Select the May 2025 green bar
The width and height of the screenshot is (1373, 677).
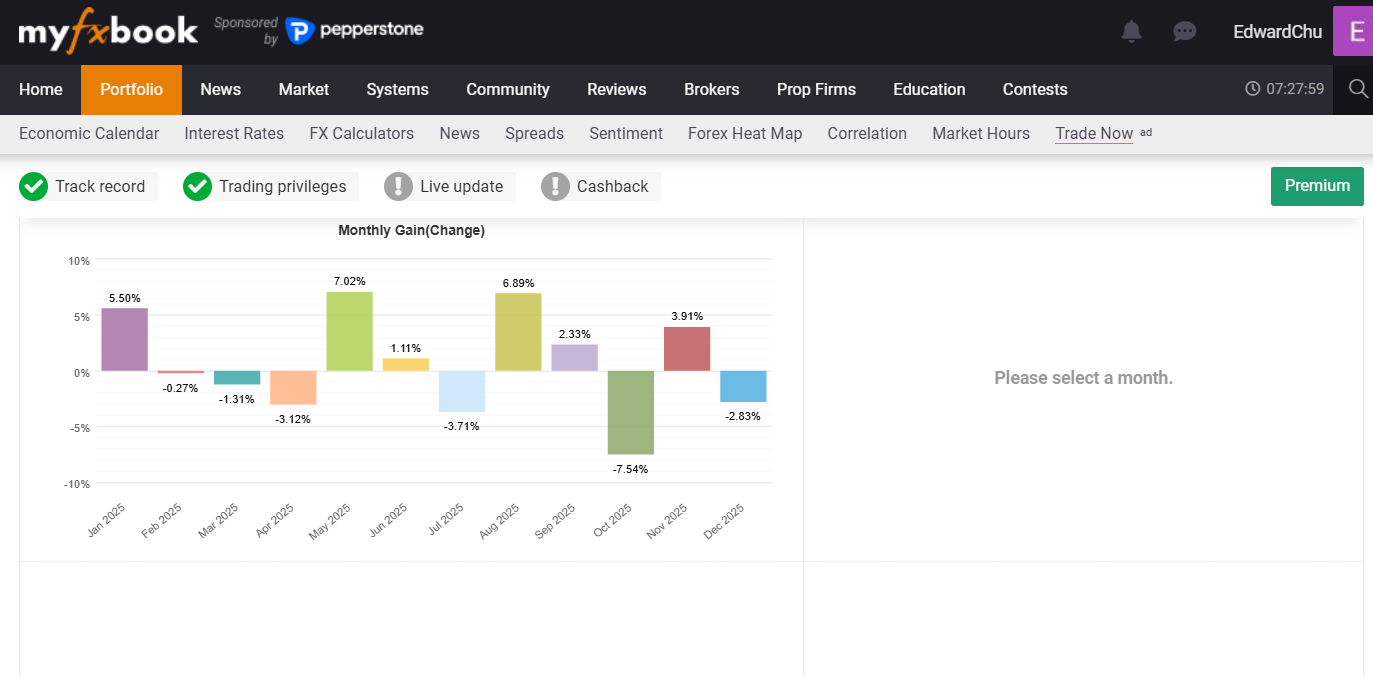pos(349,331)
